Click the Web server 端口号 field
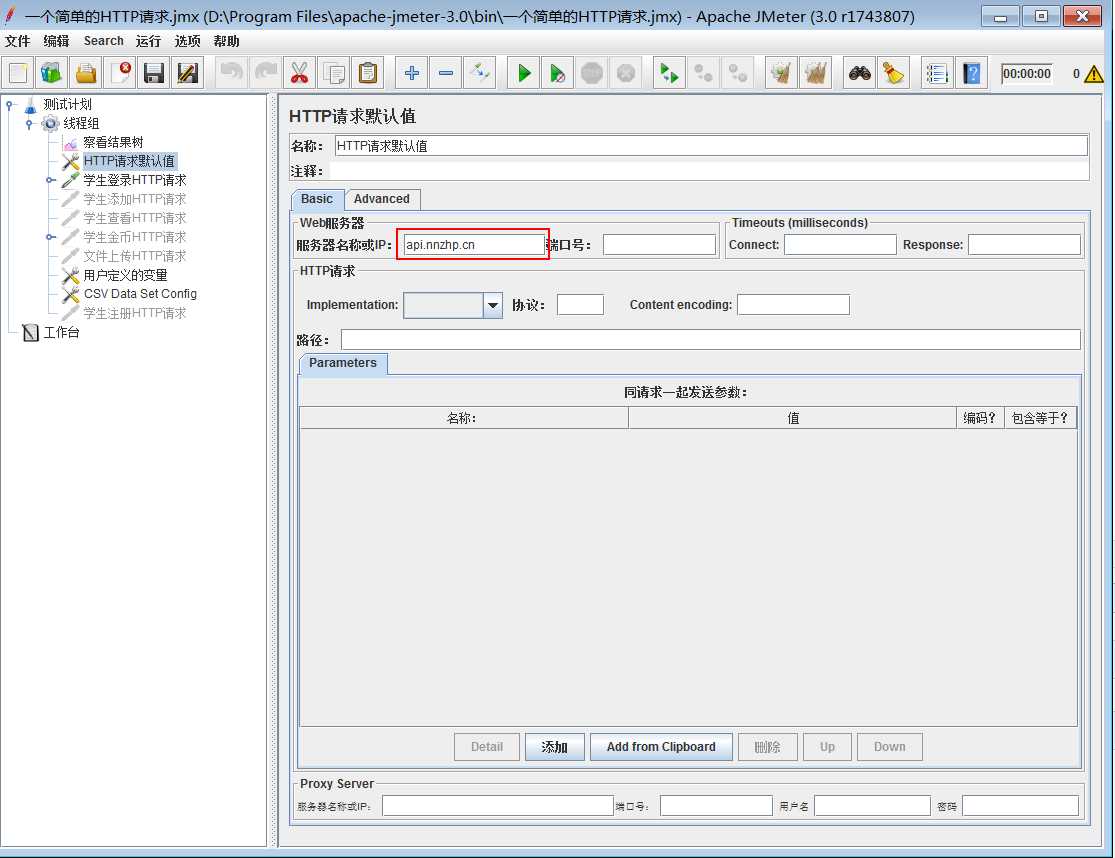The image size is (1115, 858). click(x=659, y=245)
